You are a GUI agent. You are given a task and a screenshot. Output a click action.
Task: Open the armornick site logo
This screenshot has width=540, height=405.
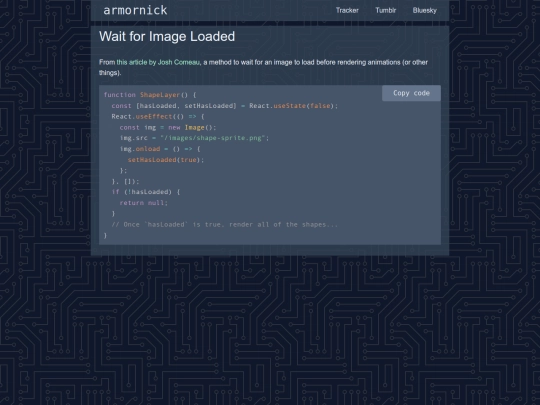point(135,10)
